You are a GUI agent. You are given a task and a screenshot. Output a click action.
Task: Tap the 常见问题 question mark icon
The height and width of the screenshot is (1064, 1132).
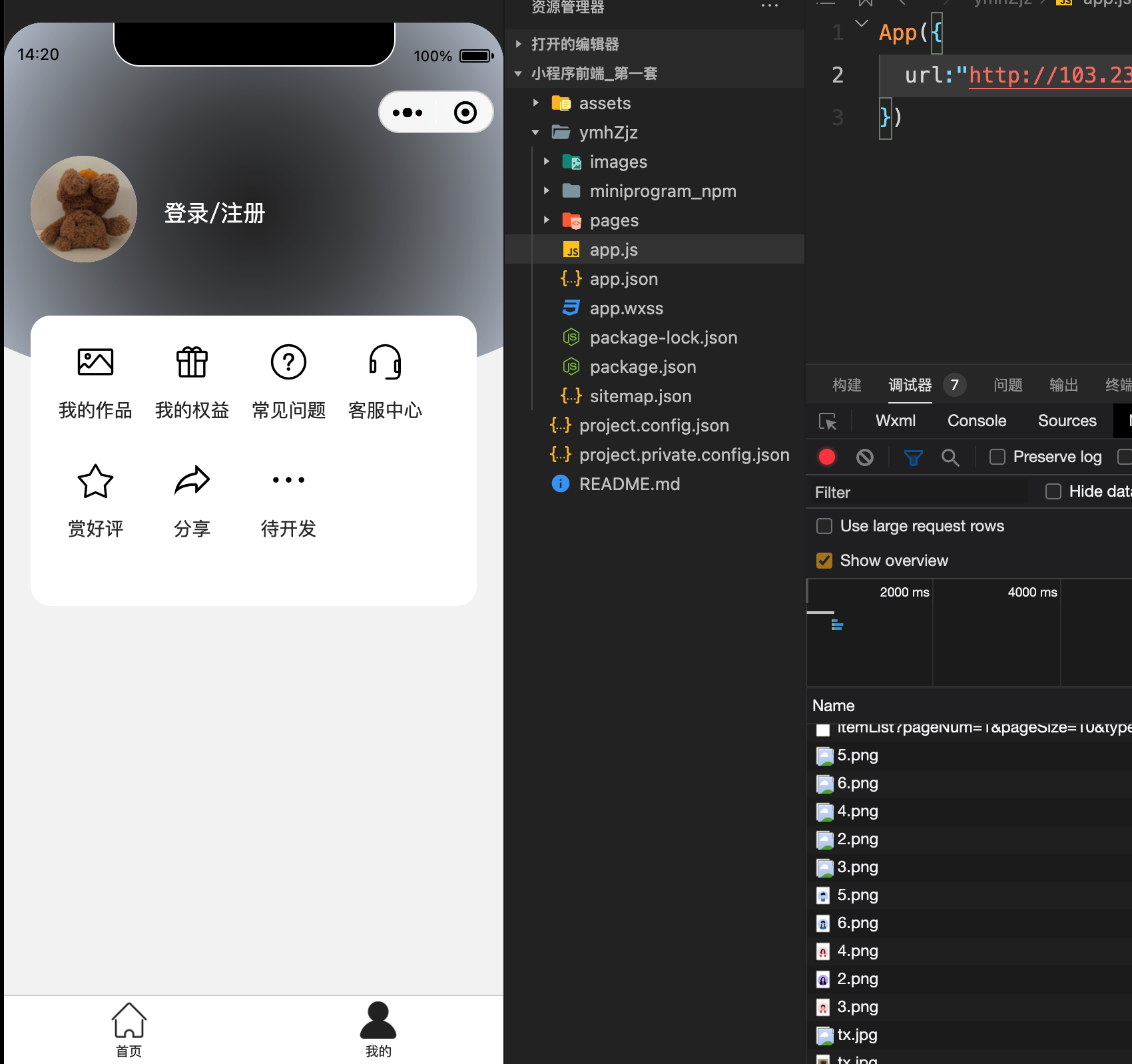pos(288,362)
